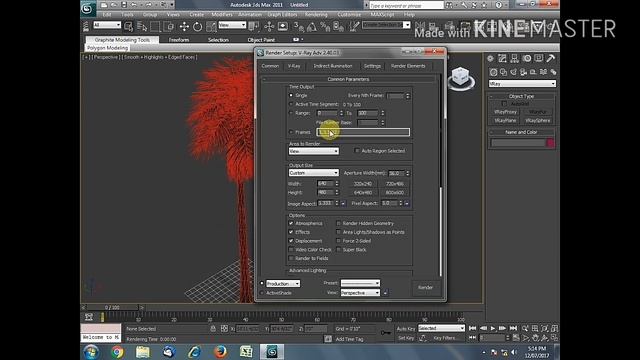640x360 pixels.
Task: Click the 320x240 preset size button
Action: tap(362, 184)
